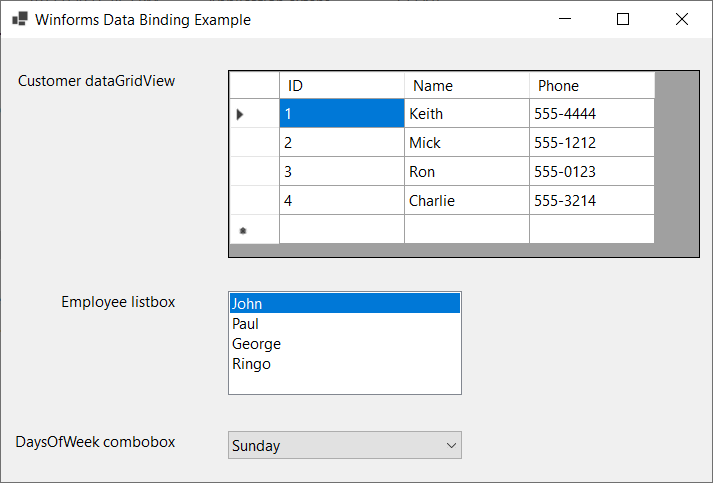Click the empty new-row ID cell
This screenshot has height=483, width=713.
click(x=341, y=230)
